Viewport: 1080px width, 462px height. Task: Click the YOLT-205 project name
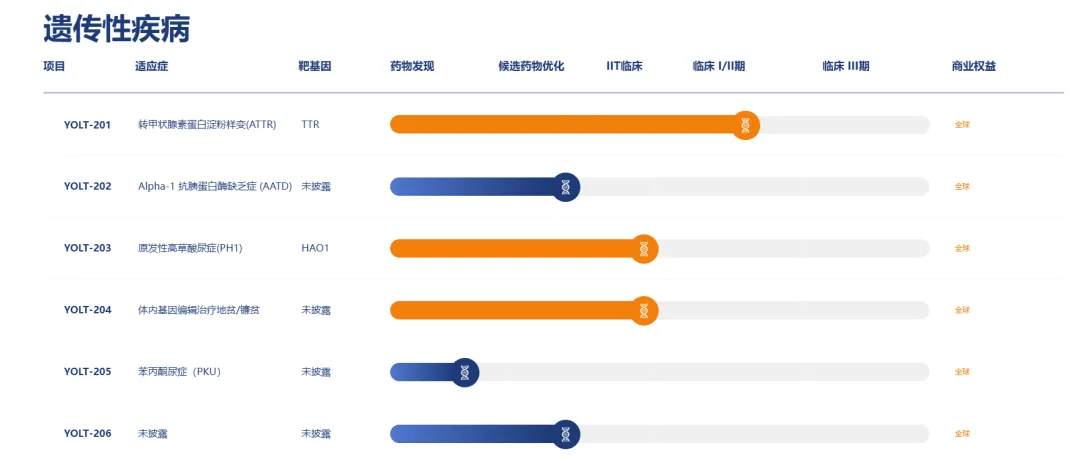[87, 372]
